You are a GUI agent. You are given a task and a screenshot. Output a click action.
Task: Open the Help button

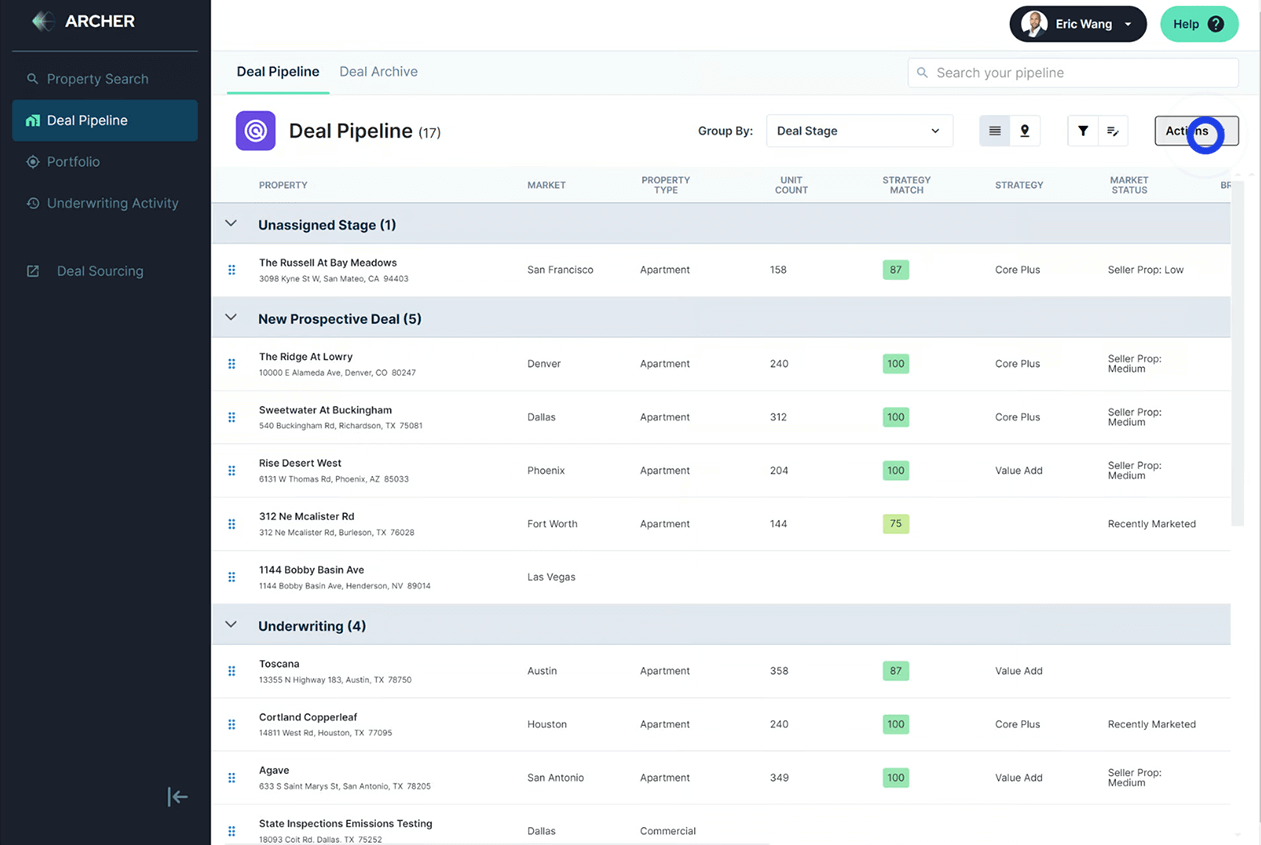tap(1199, 24)
